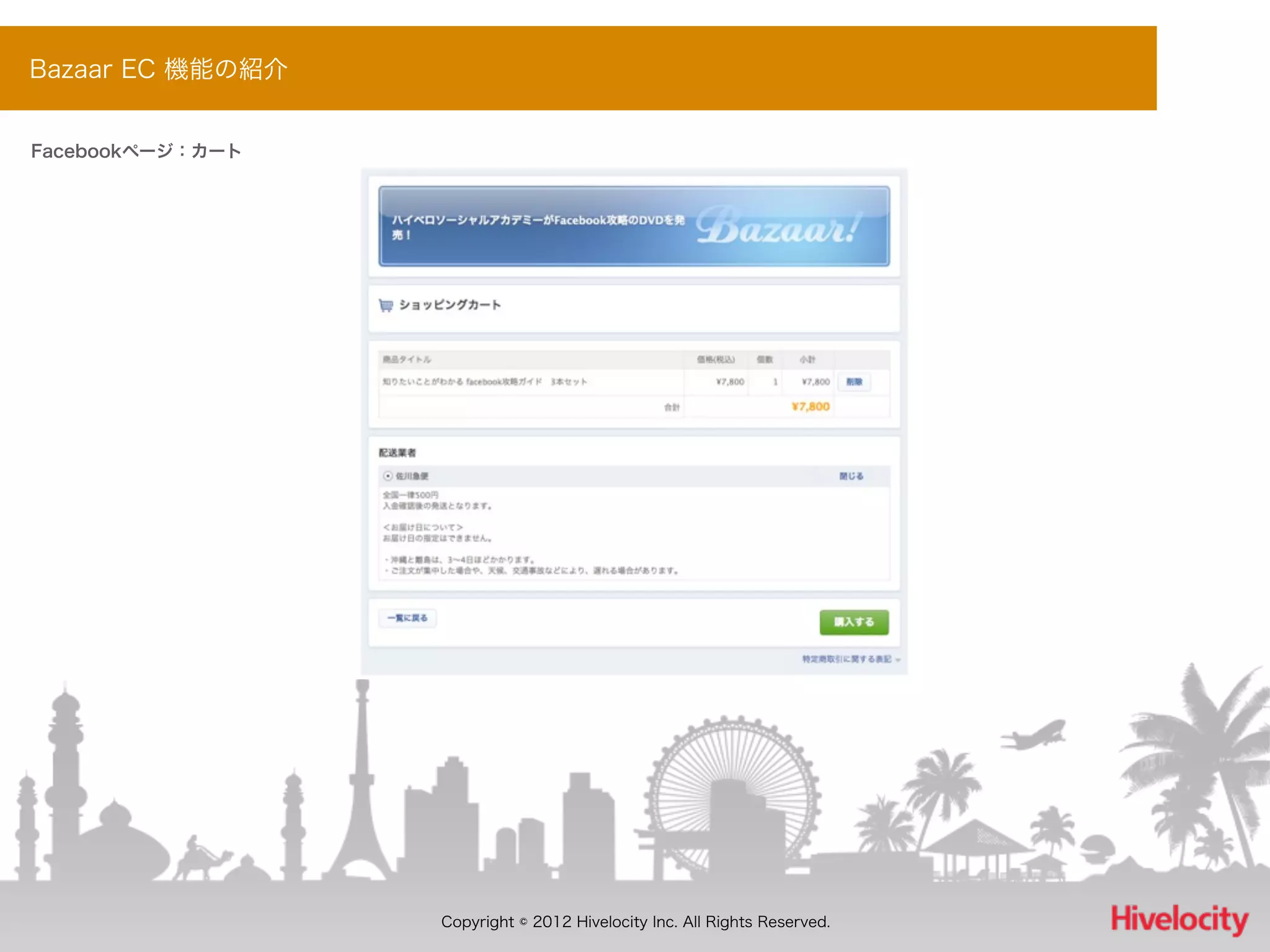Expand the 特定商取引に関する表記 link
The image size is (1270, 952).
(x=851, y=659)
